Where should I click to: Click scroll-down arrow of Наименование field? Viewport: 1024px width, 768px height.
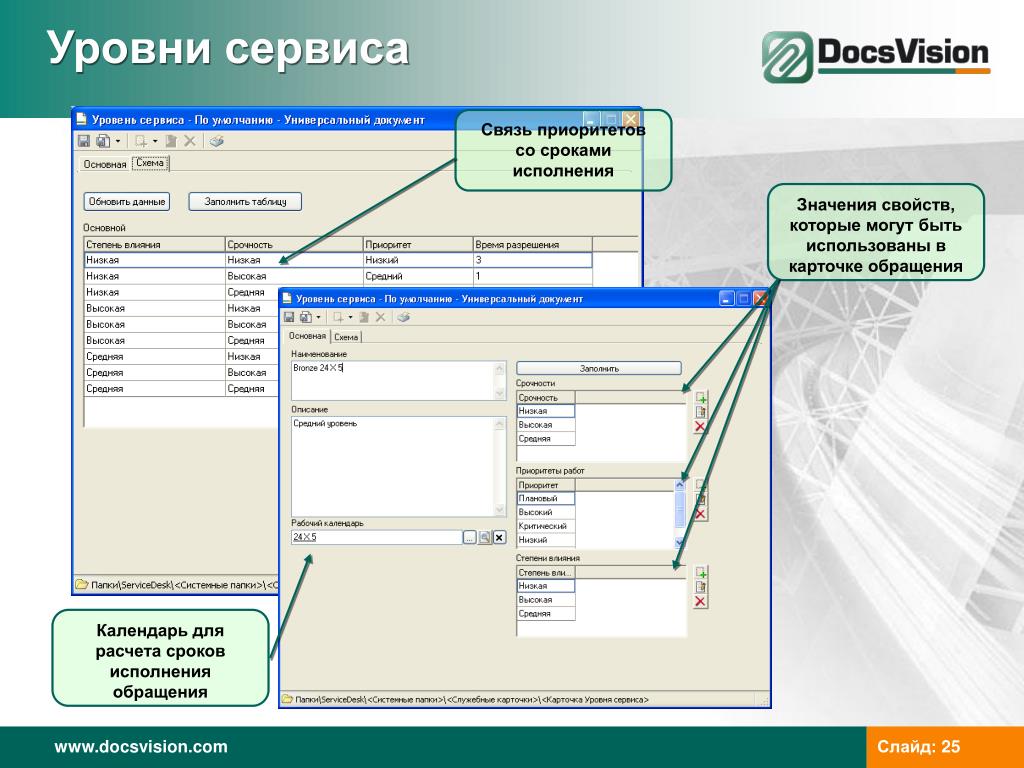click(x=500, y=393)
